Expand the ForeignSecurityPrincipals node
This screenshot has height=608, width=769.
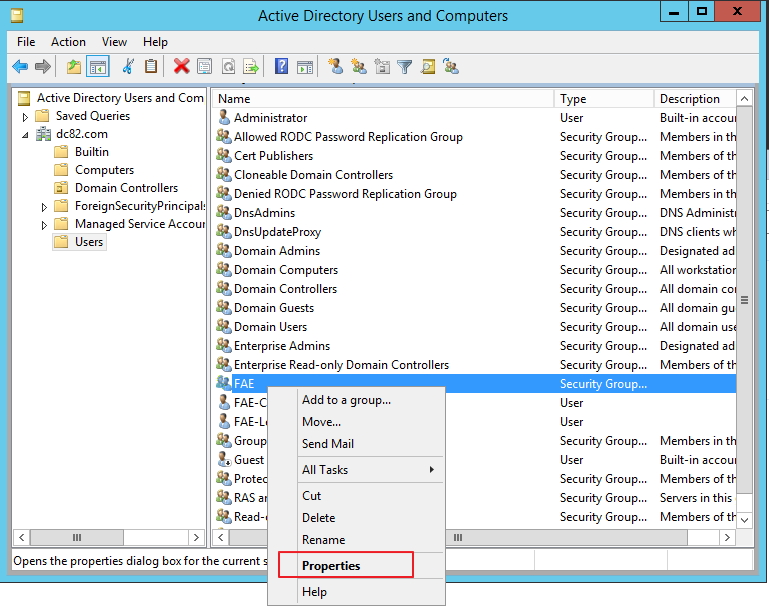point(44,207)
